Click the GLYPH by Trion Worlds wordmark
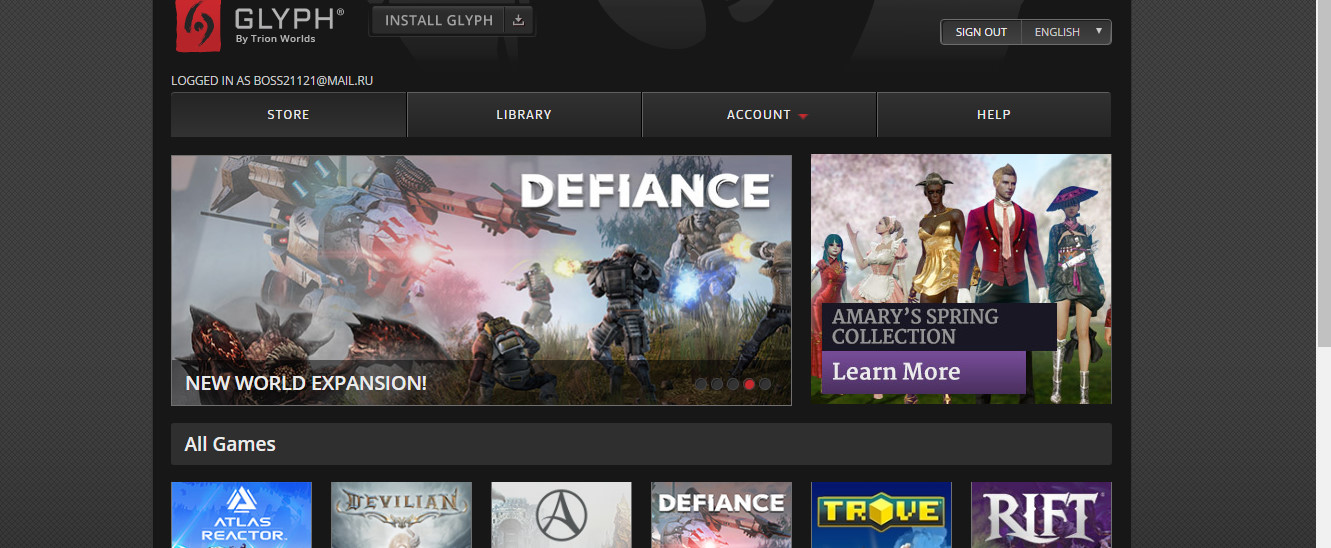 289,25
